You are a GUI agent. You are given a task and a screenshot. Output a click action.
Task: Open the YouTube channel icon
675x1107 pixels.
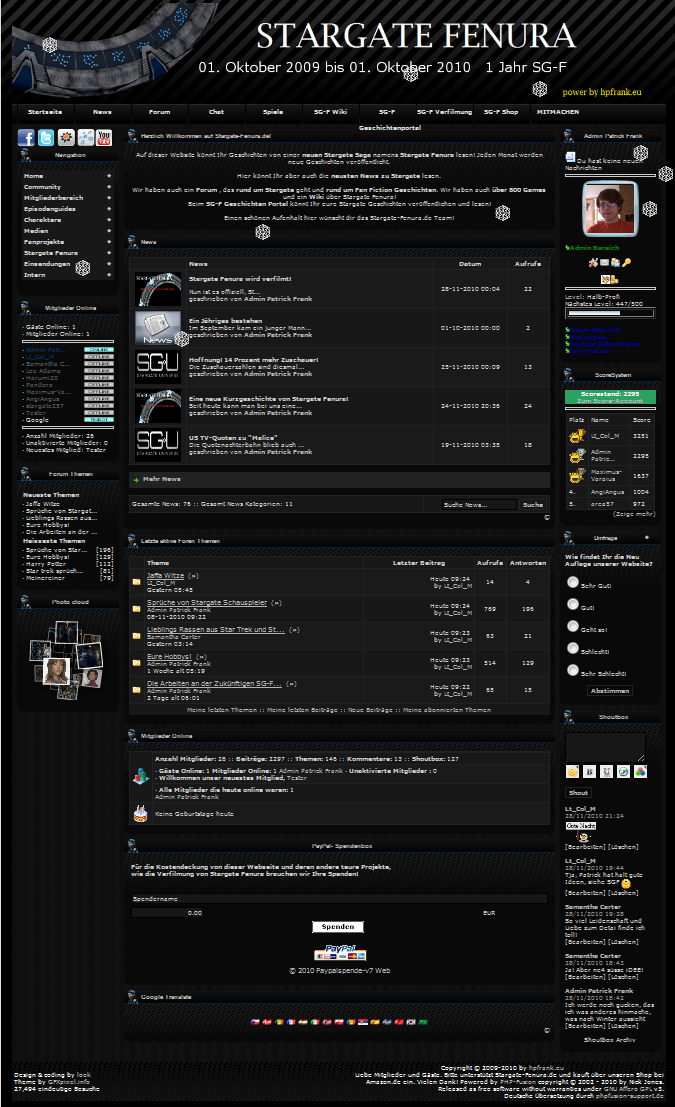click(x=103, y=138)
